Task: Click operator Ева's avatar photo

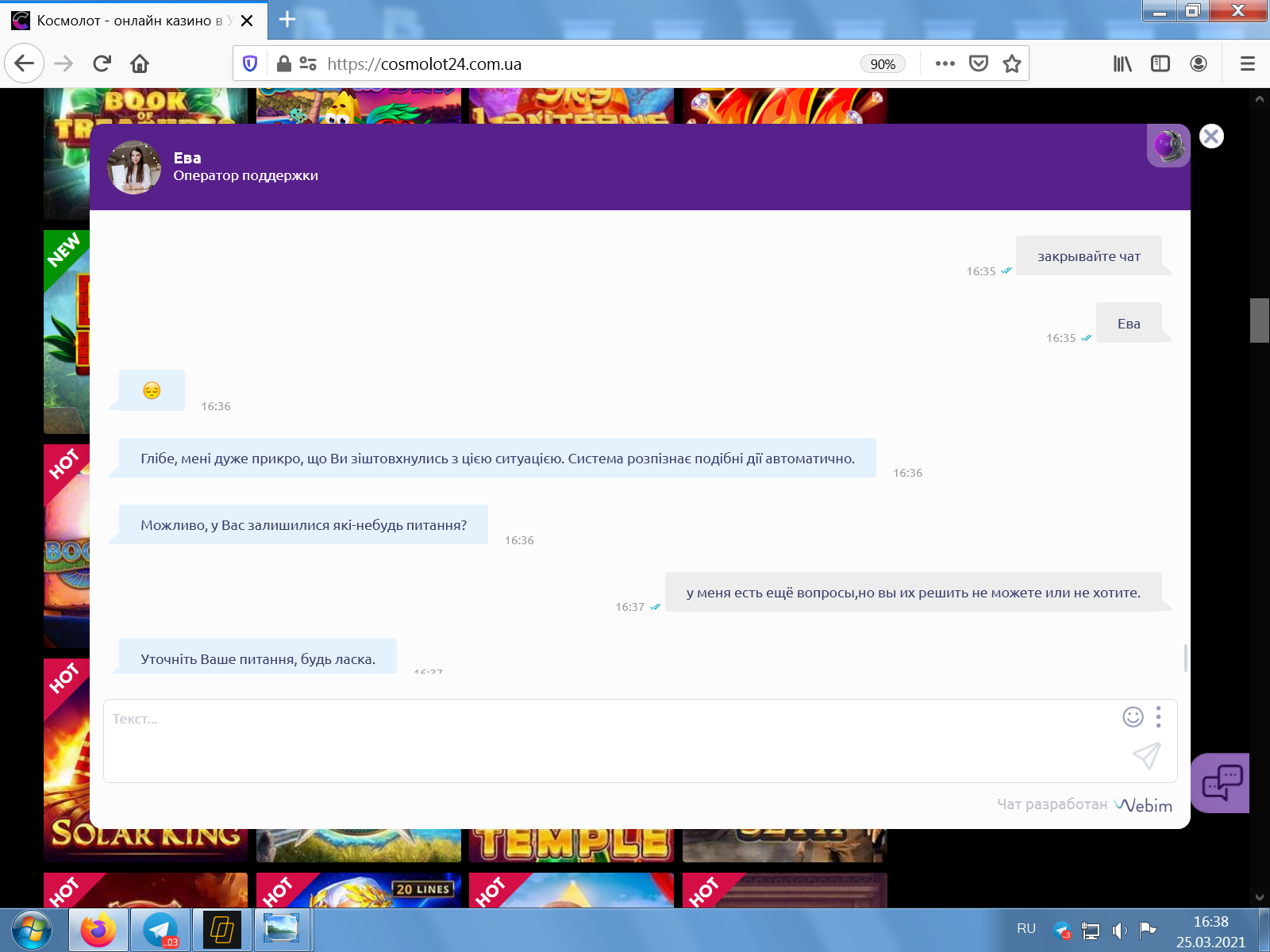Action: 134,167
